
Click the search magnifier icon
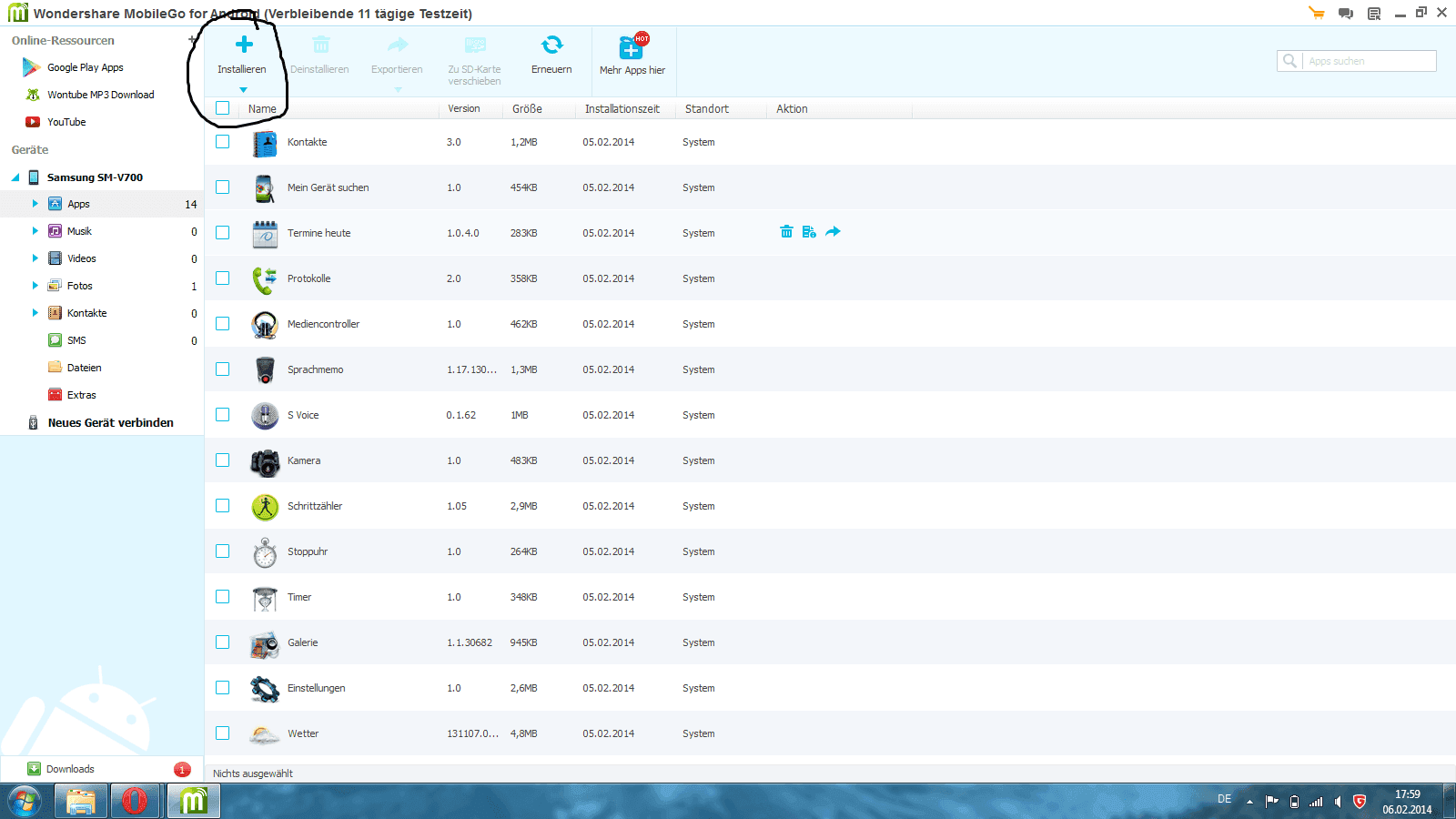[x=1289, y=61]
